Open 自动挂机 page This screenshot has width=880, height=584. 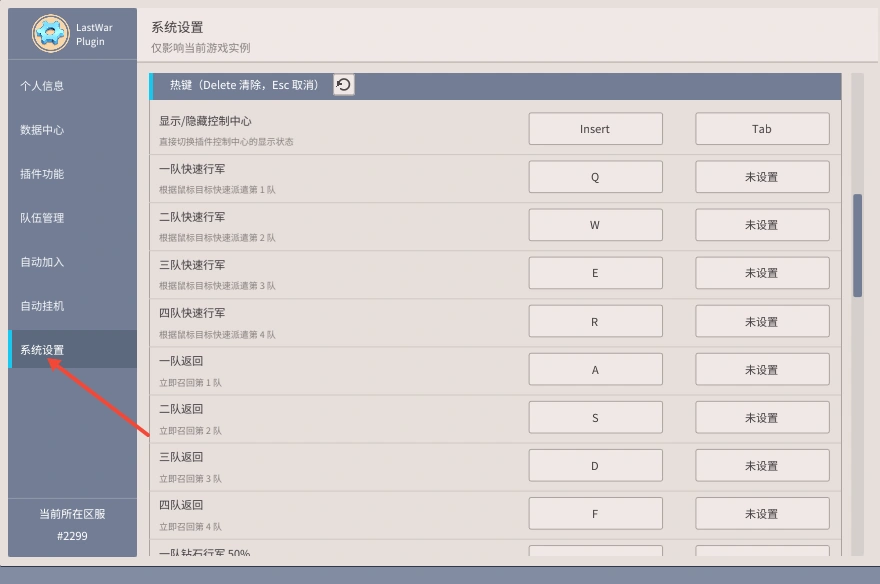[x=42, y=306]
